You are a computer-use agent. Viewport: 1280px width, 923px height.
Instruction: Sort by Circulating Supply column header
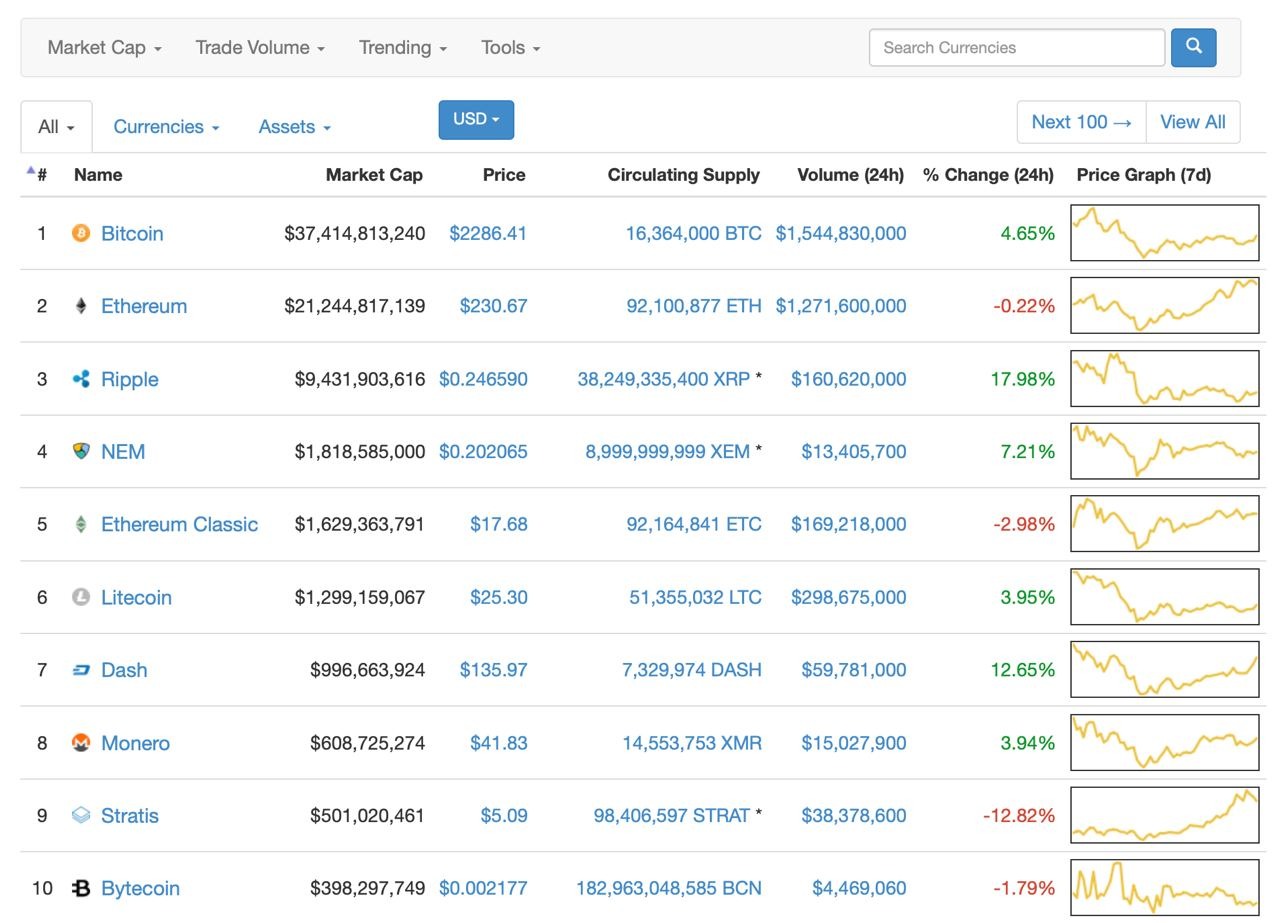point(684,175)
